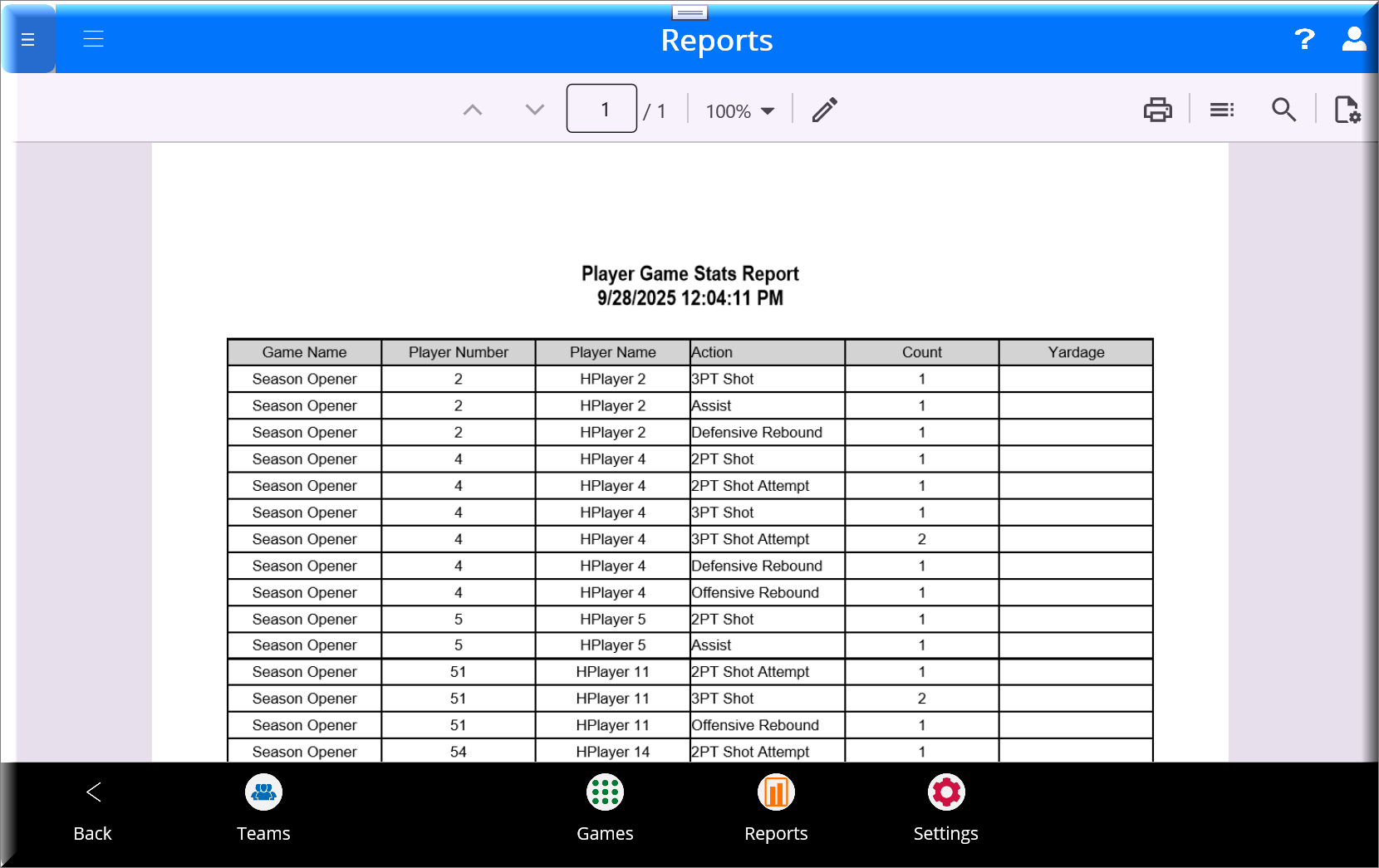Go to previous page with up chevron
The height and width of the screenshot is (868, 1379).
pos(473,110)
